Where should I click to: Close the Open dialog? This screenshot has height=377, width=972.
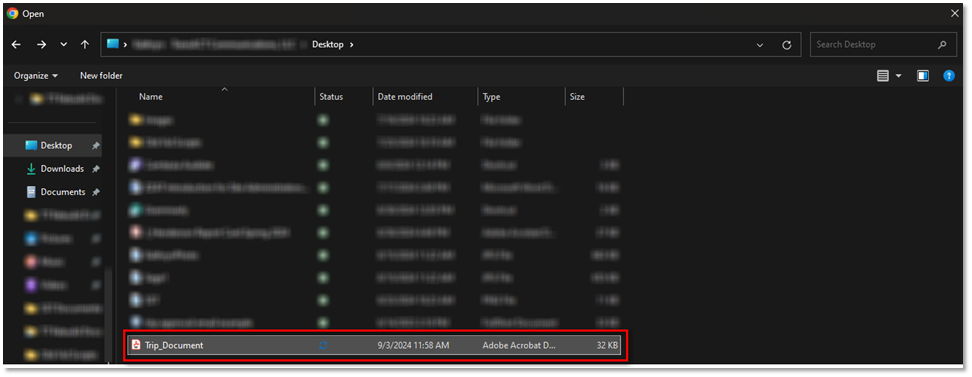coord(954,13)
